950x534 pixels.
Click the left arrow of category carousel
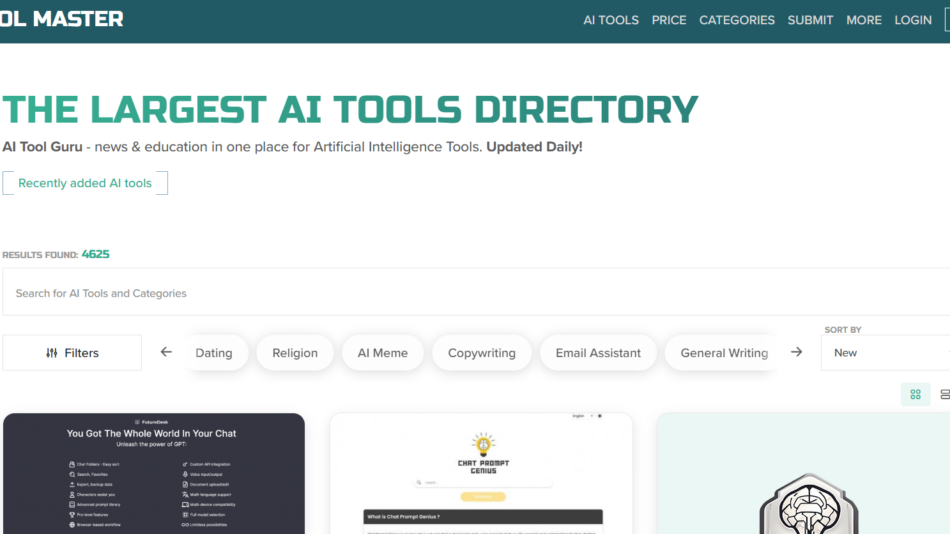[166, 352]
